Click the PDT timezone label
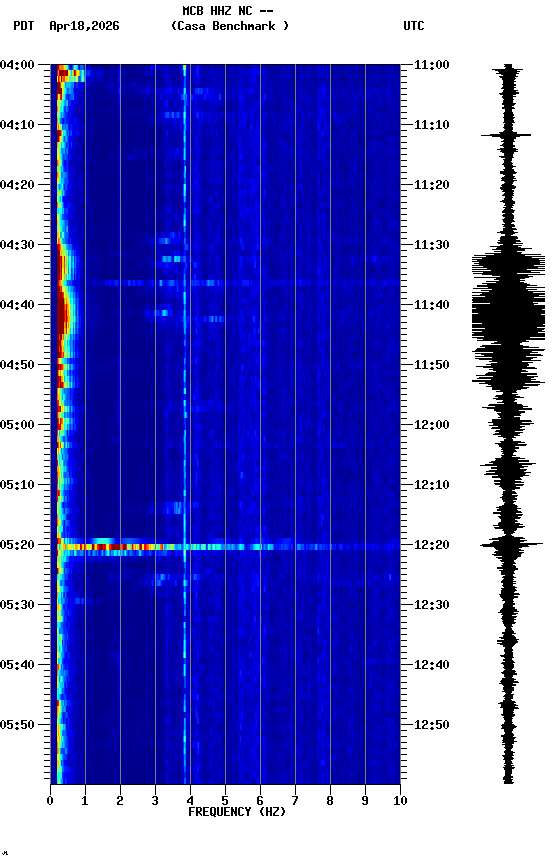The height and width of the screenshot is (864, 552). click(x=24, y=26)
